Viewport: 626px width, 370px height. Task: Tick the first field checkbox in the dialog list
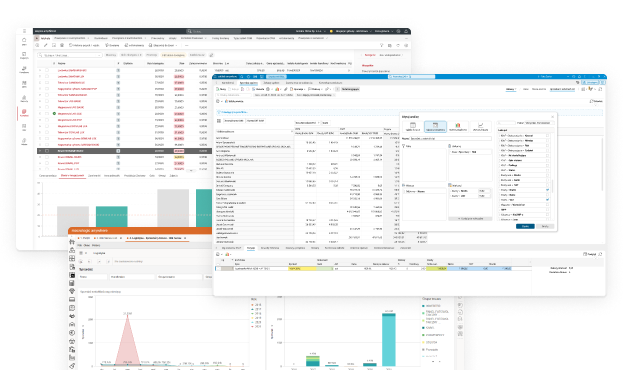point(547,136)
